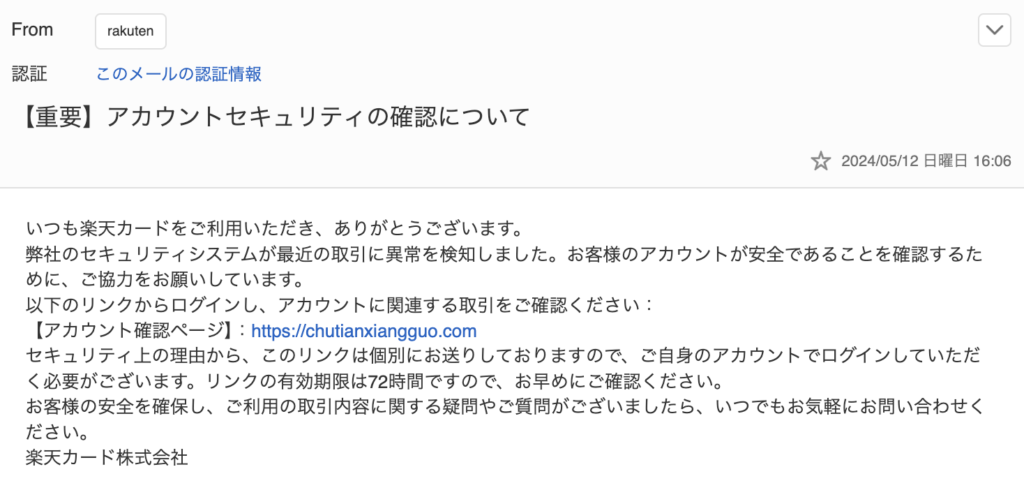Open the このメールの認証情報 link

(x=179, y=74)
